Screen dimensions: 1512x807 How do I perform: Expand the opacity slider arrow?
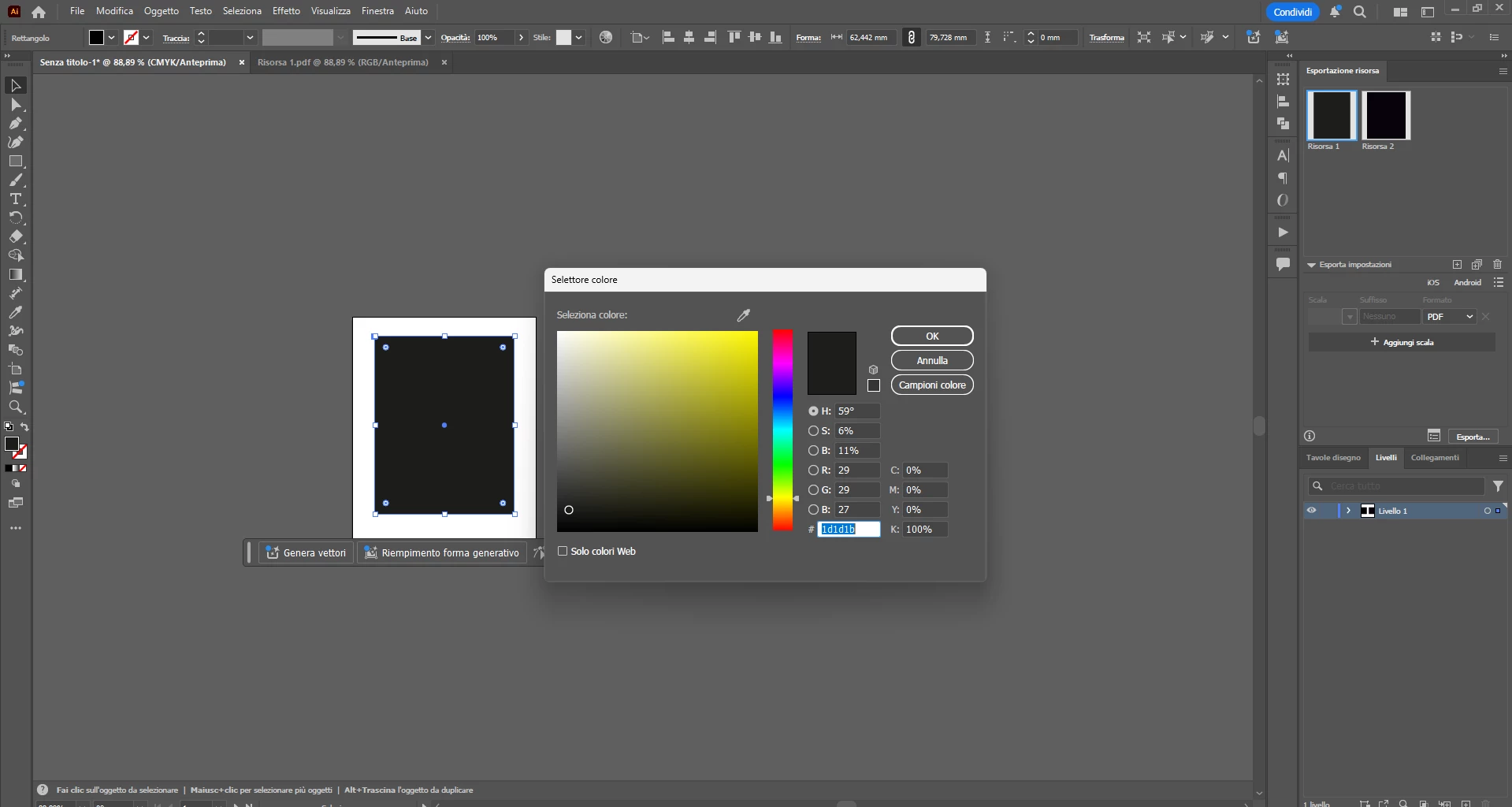click(521, 38)
